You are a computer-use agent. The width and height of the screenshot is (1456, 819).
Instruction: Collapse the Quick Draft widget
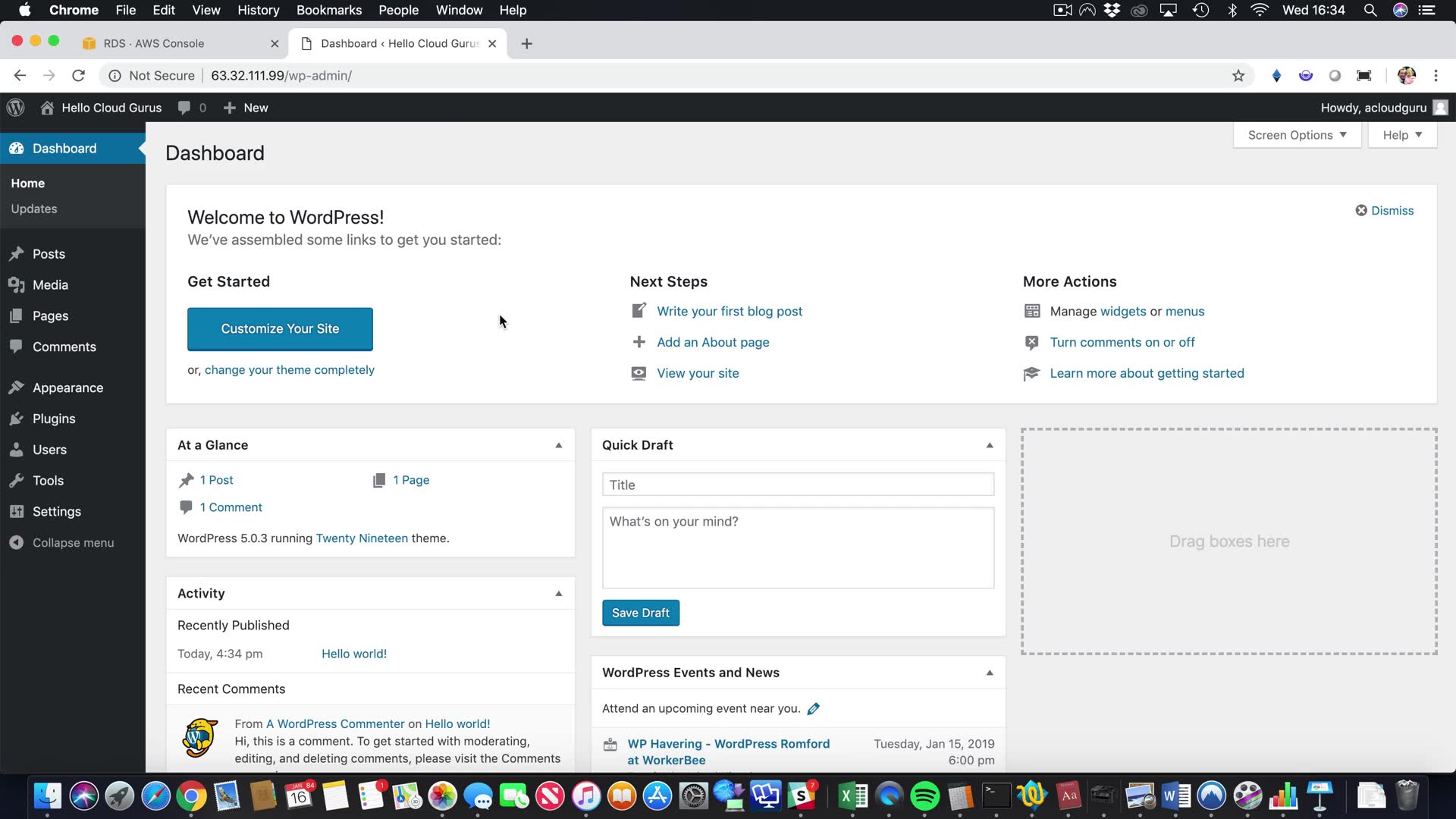click(x=990, y=445)
